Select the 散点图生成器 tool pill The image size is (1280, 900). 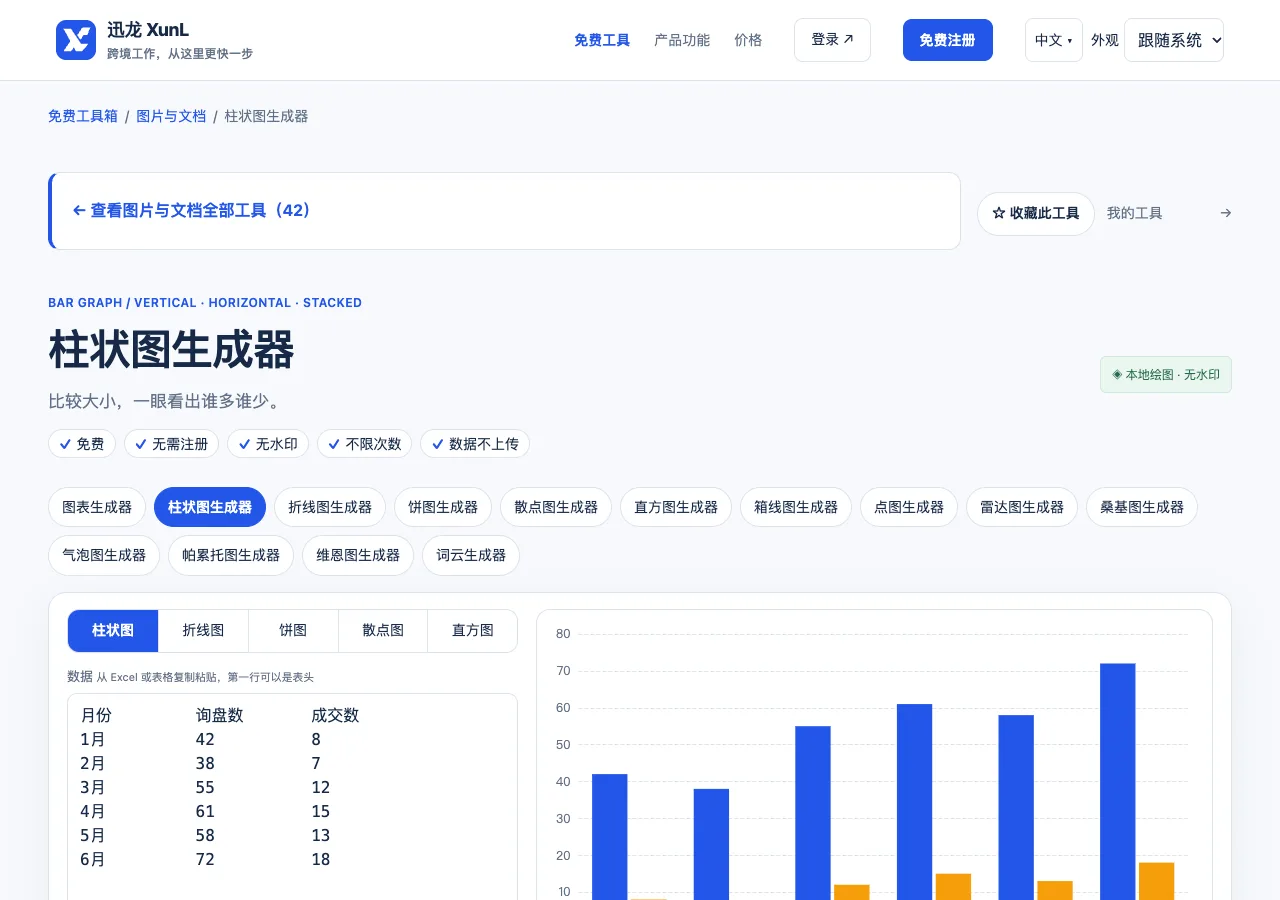tap(556, 507)
